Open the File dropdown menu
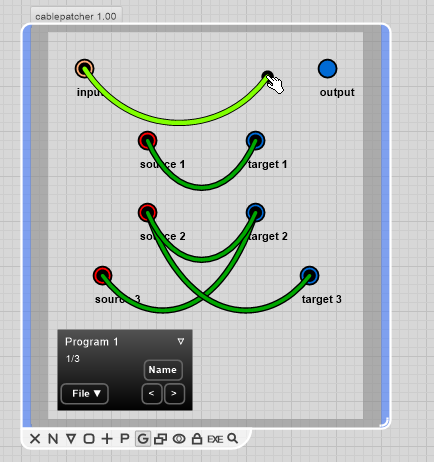 tap(85, 394)
